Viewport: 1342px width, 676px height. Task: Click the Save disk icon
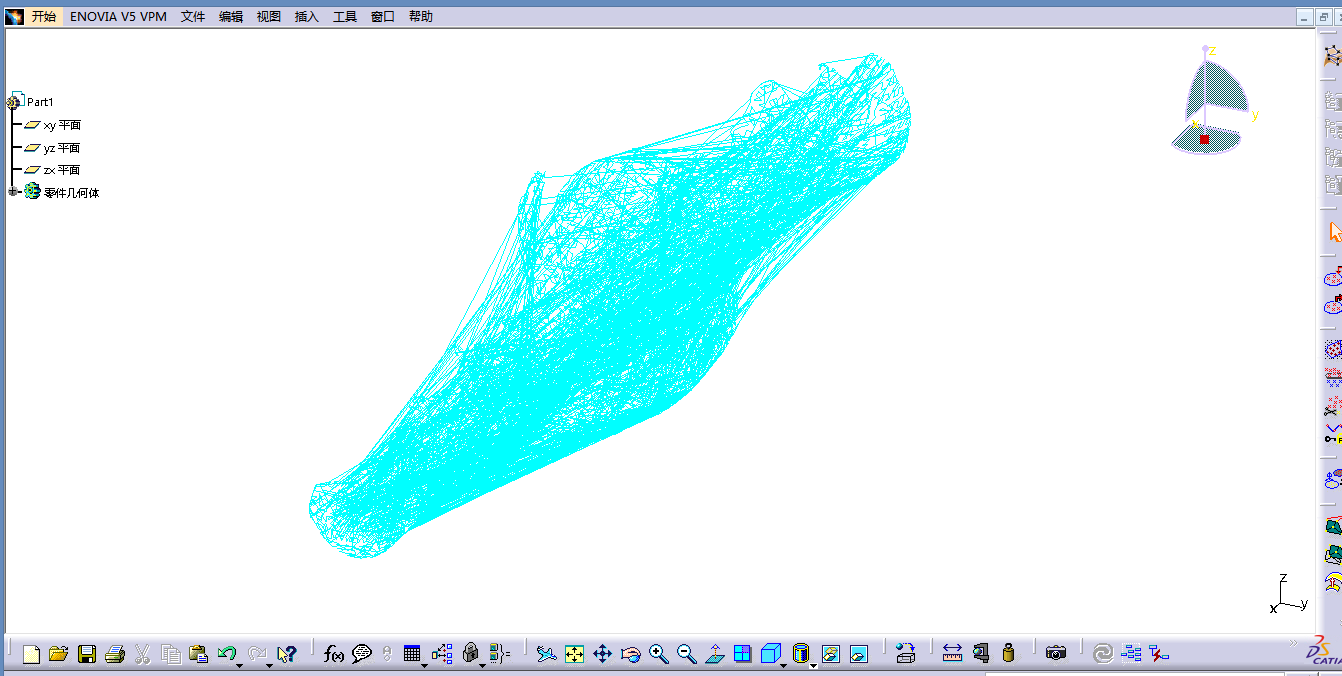pyautogui.click(x=87, y=654)
